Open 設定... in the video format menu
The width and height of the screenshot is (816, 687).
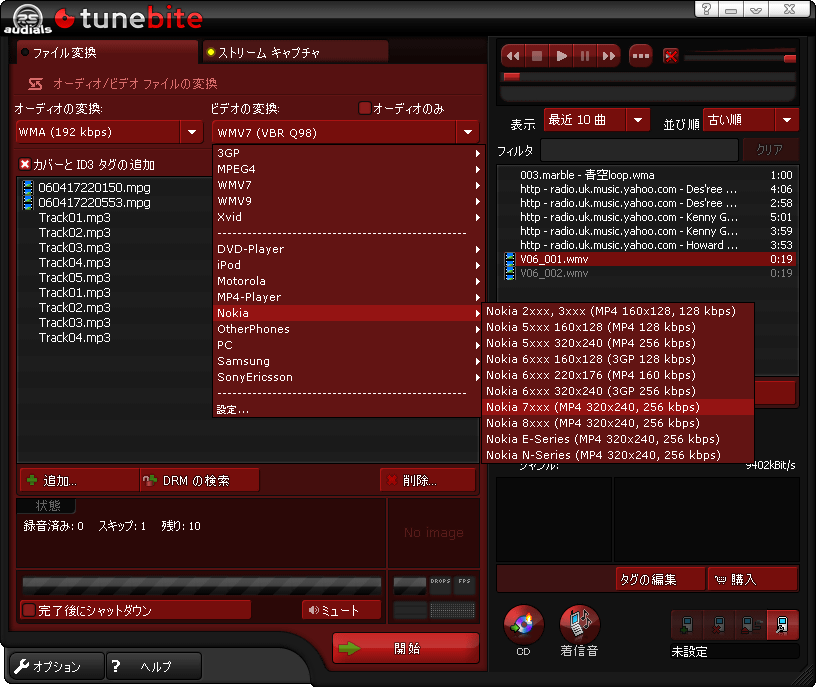(348, 410)
